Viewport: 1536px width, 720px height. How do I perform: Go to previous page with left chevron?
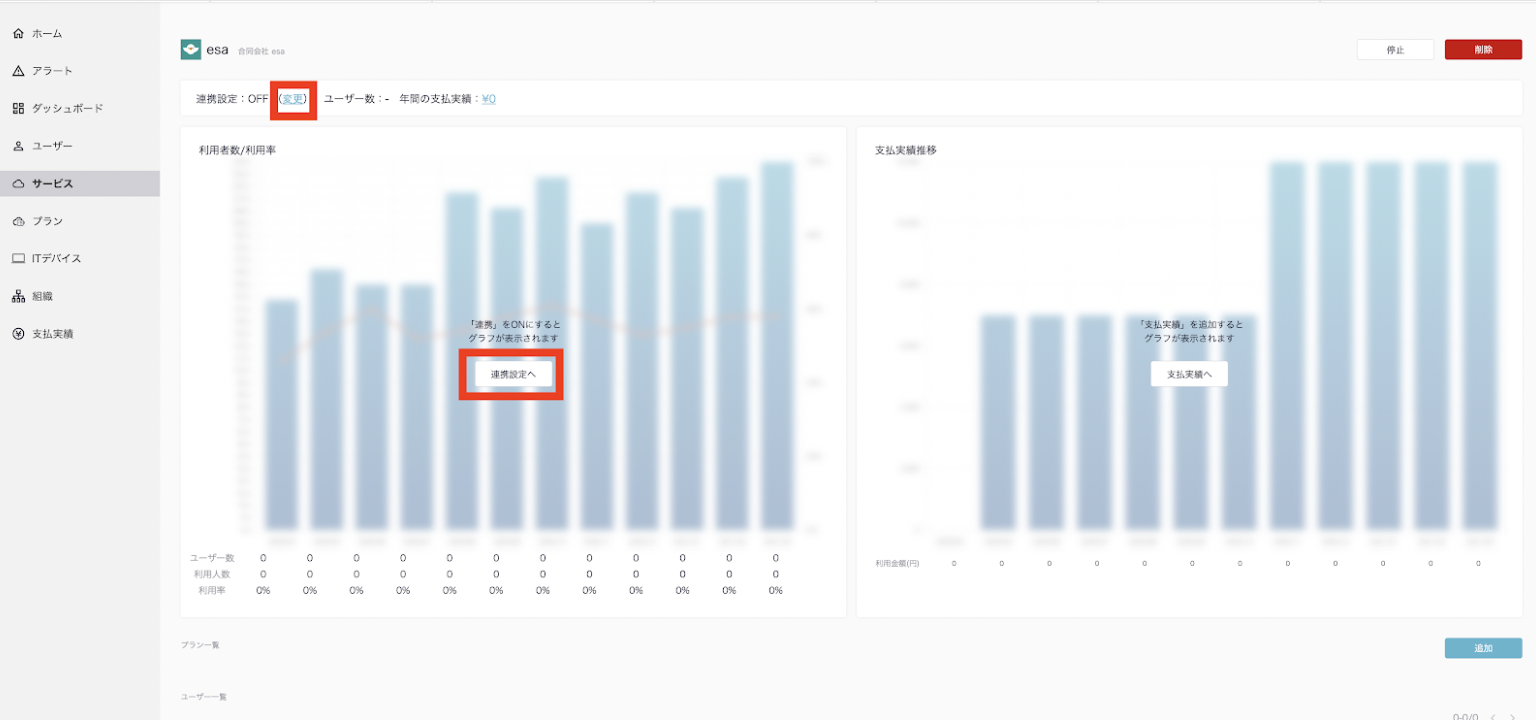[1493, 717]
